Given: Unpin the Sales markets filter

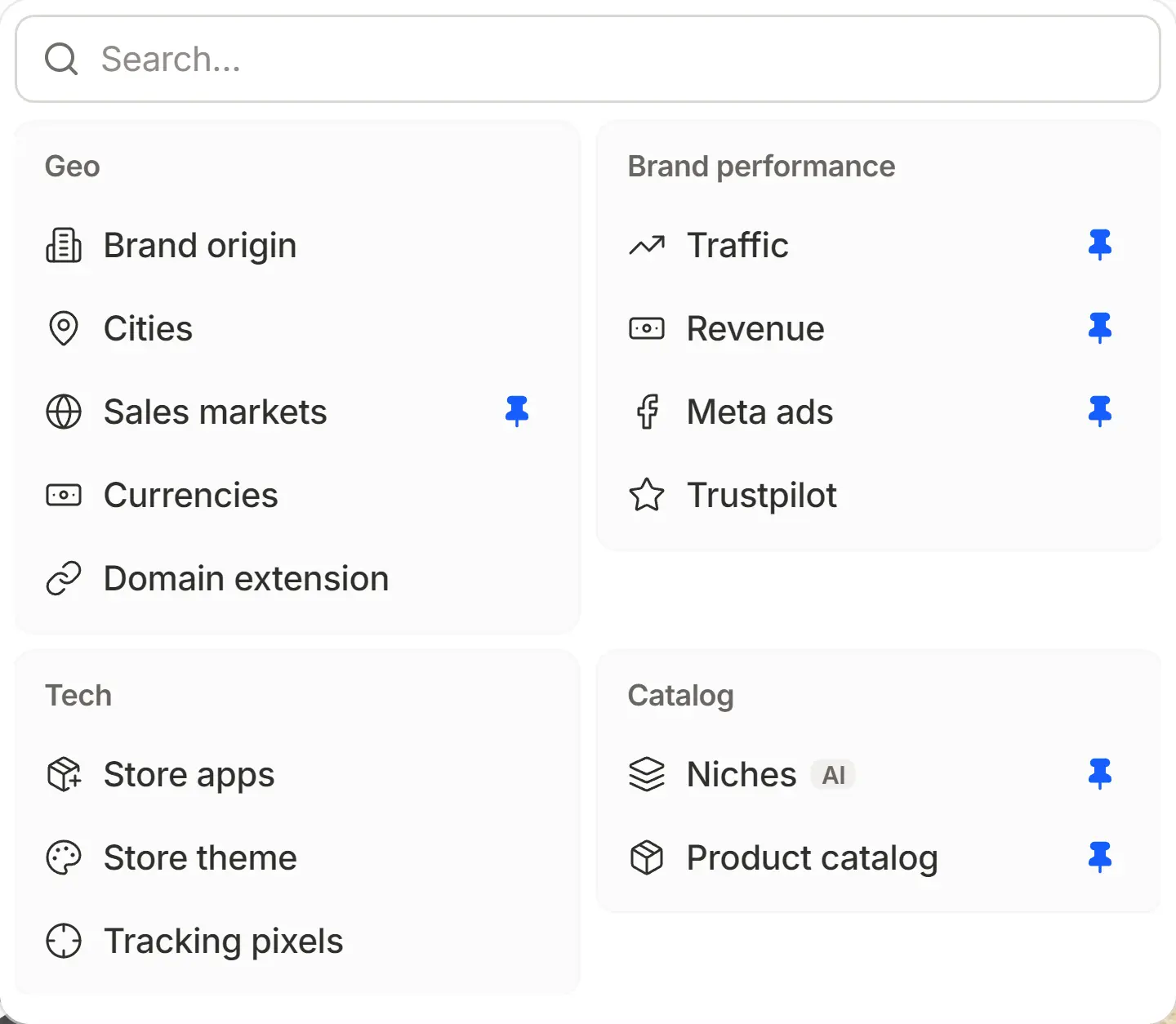Looking at the screenshot, I should [517, 412].
